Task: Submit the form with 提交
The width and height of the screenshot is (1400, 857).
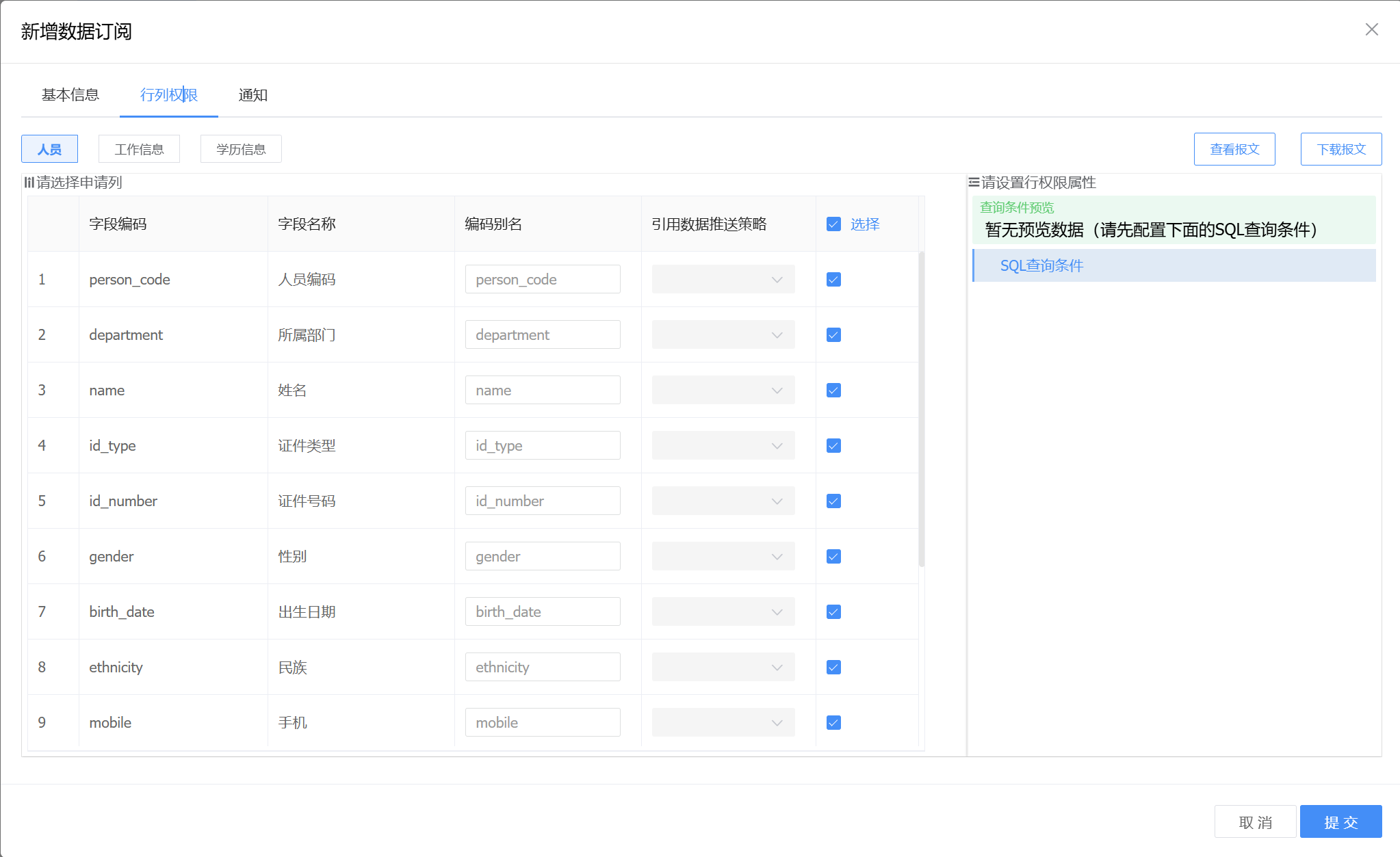Action: [x=1340, y=821]
